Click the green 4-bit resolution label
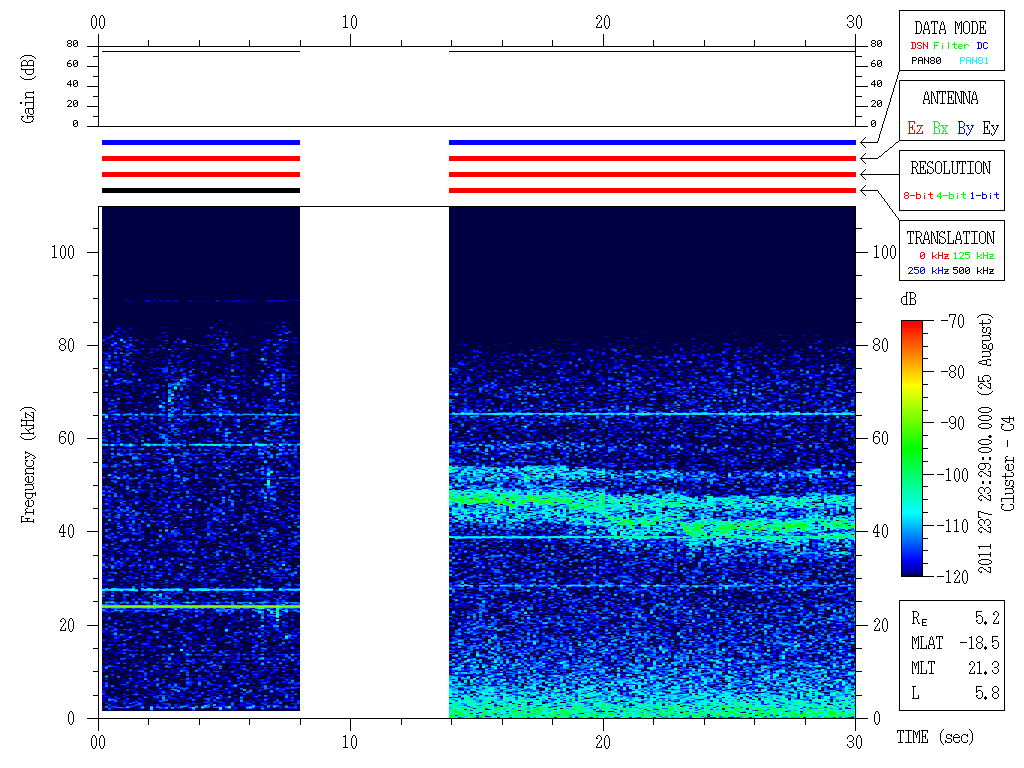Screen dimensions: 1024x768 [952, 196]
